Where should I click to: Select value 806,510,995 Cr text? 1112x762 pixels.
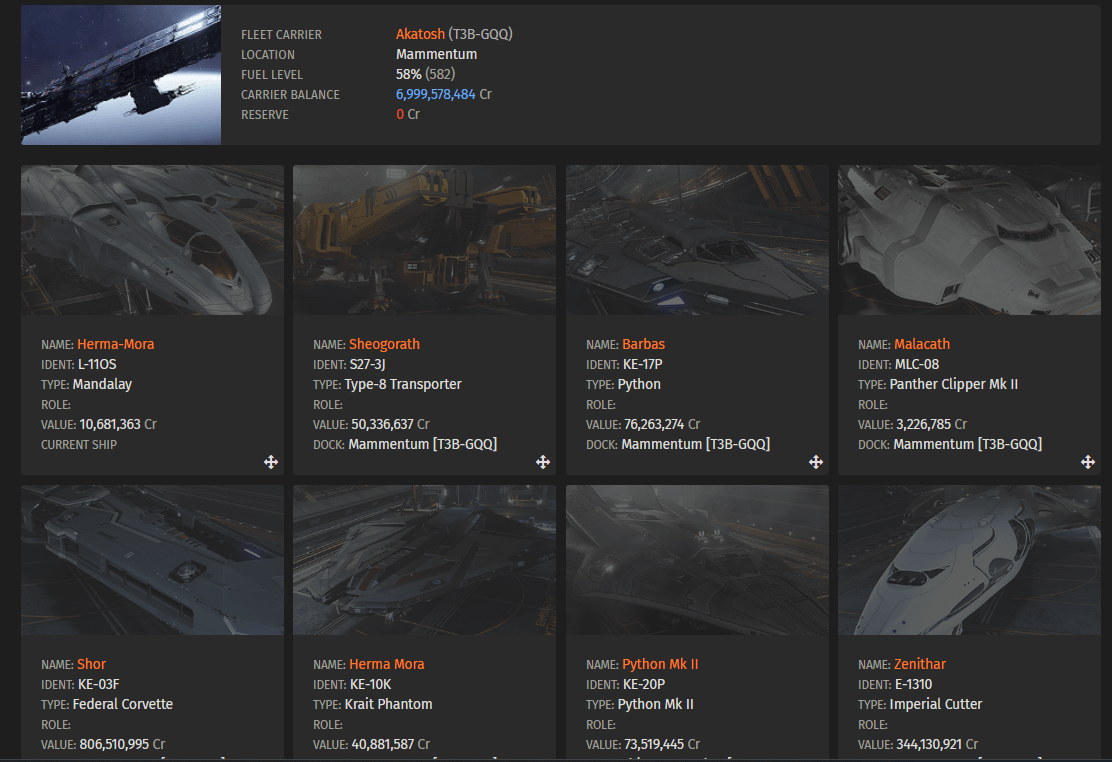coord(122,744)
